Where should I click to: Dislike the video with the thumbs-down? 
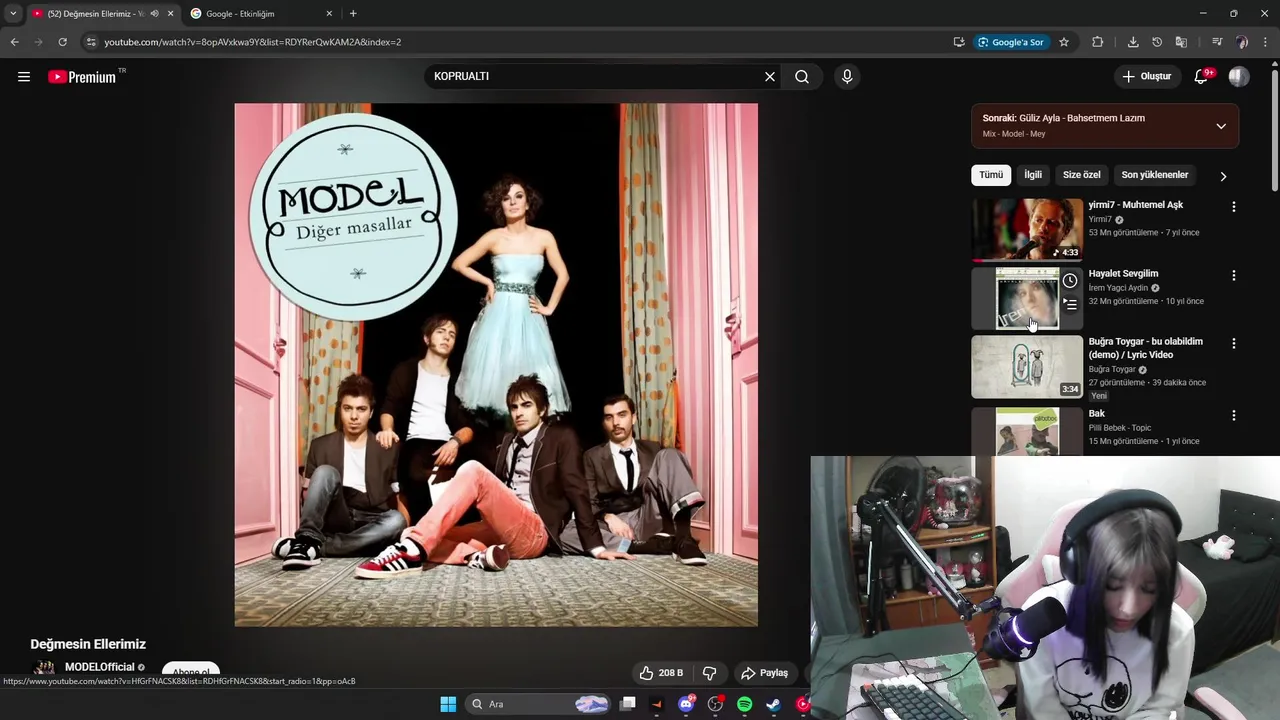click(709, 673)
